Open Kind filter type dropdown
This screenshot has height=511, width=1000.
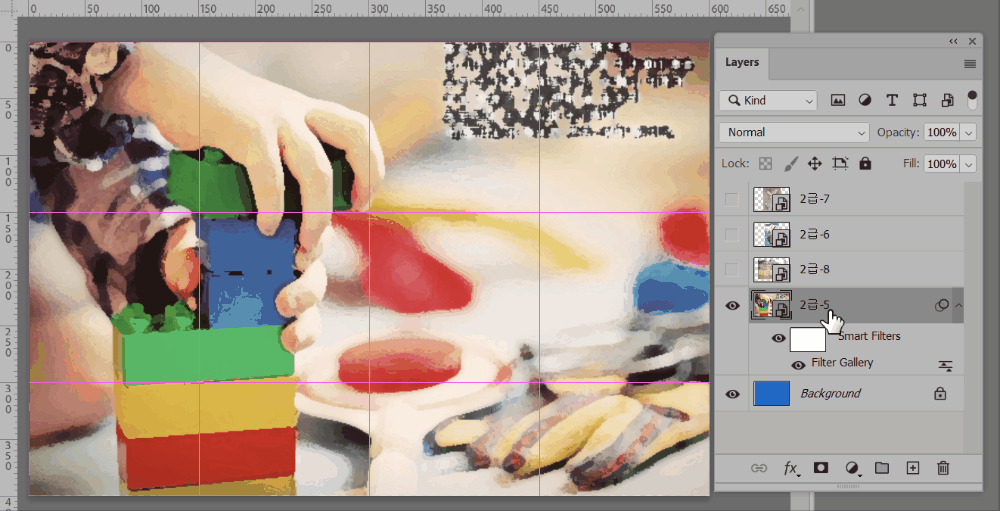(768, 100)
